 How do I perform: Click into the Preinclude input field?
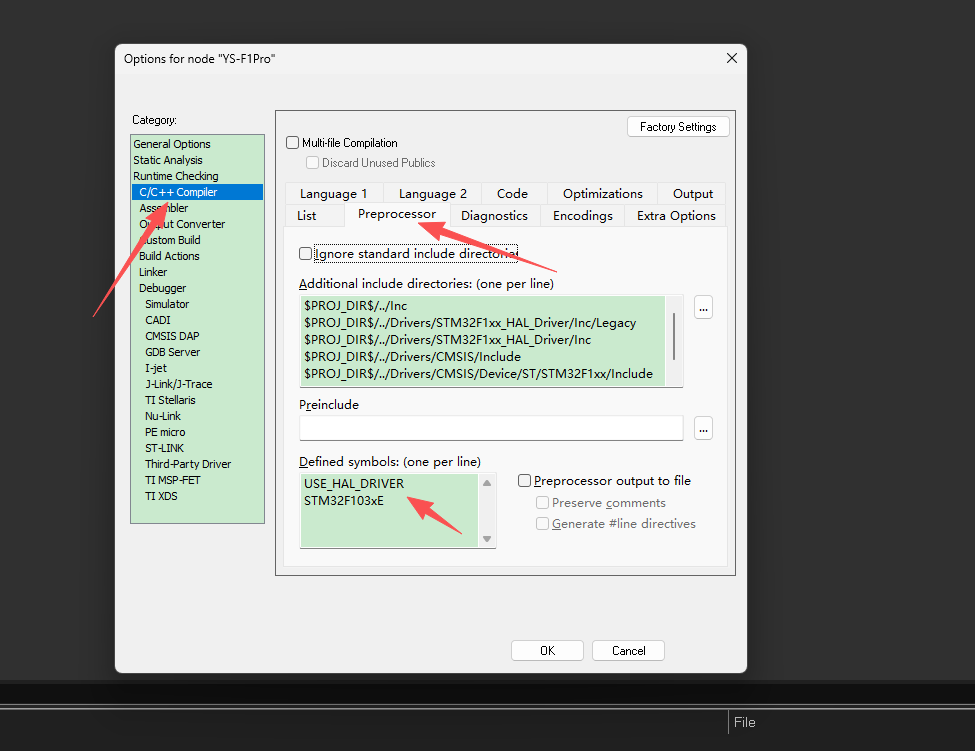pos(491,428)
